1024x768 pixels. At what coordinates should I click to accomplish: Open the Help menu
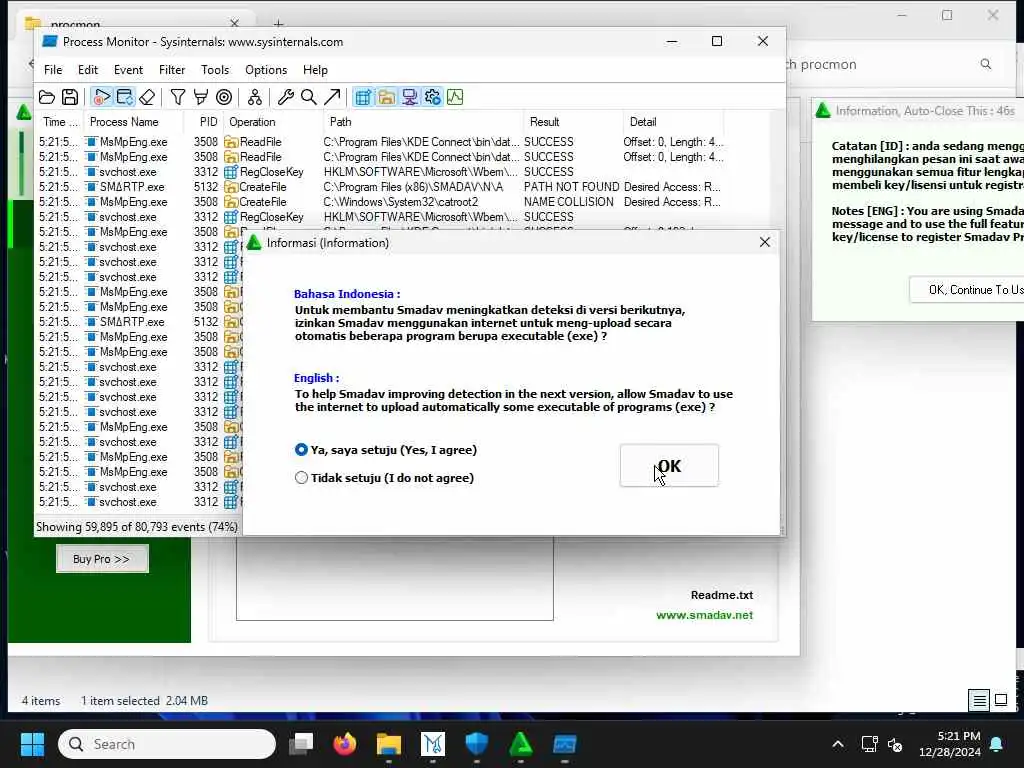point(315,70)
